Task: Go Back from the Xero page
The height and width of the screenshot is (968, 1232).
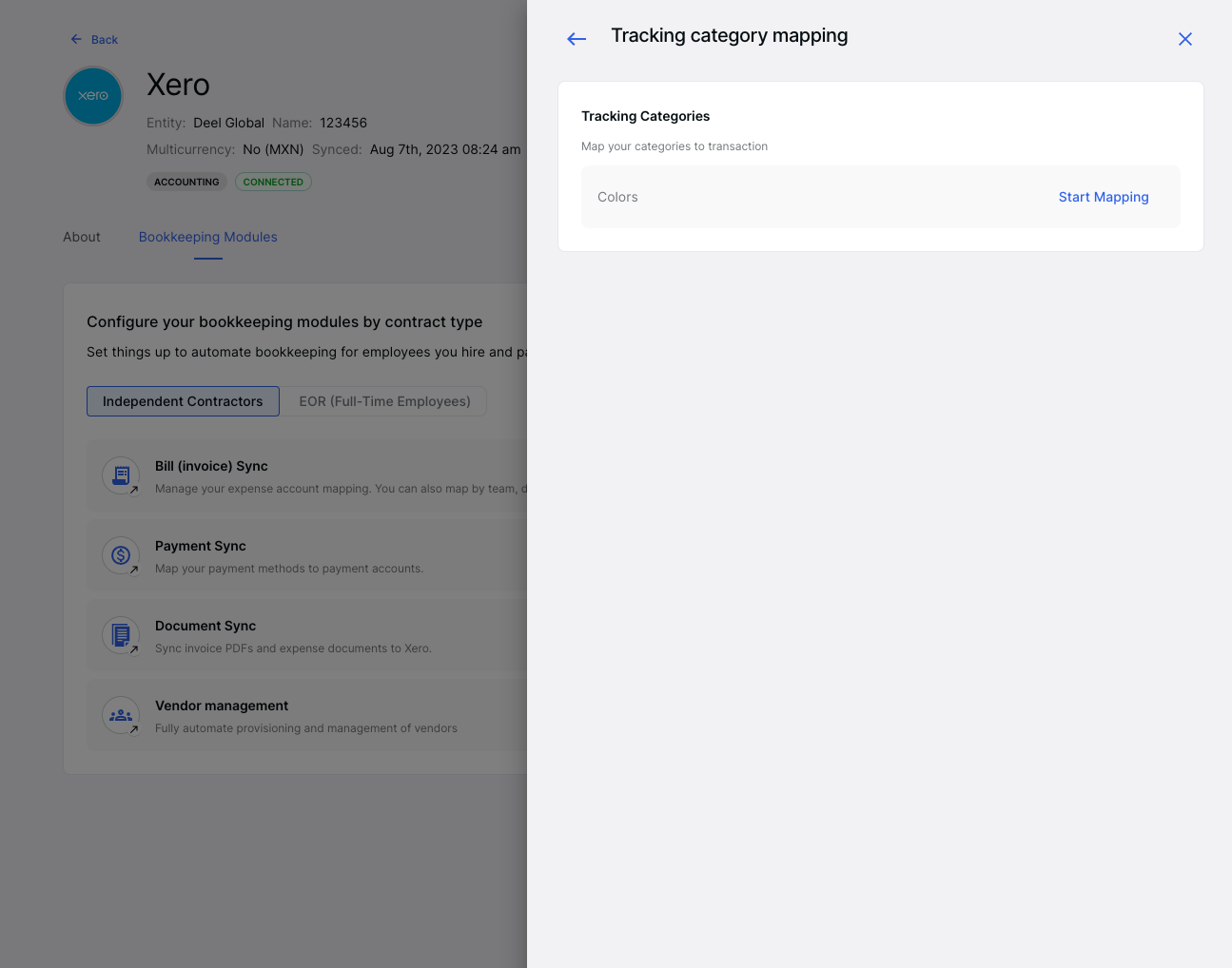Action: point(94,40)
